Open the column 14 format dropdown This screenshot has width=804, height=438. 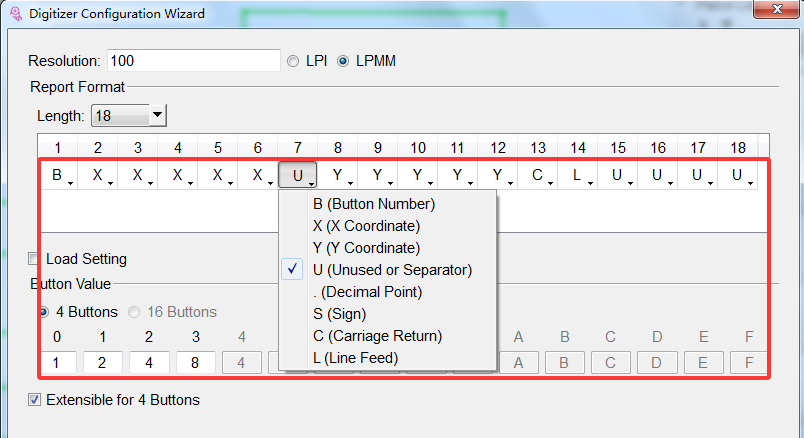(578, 176)
